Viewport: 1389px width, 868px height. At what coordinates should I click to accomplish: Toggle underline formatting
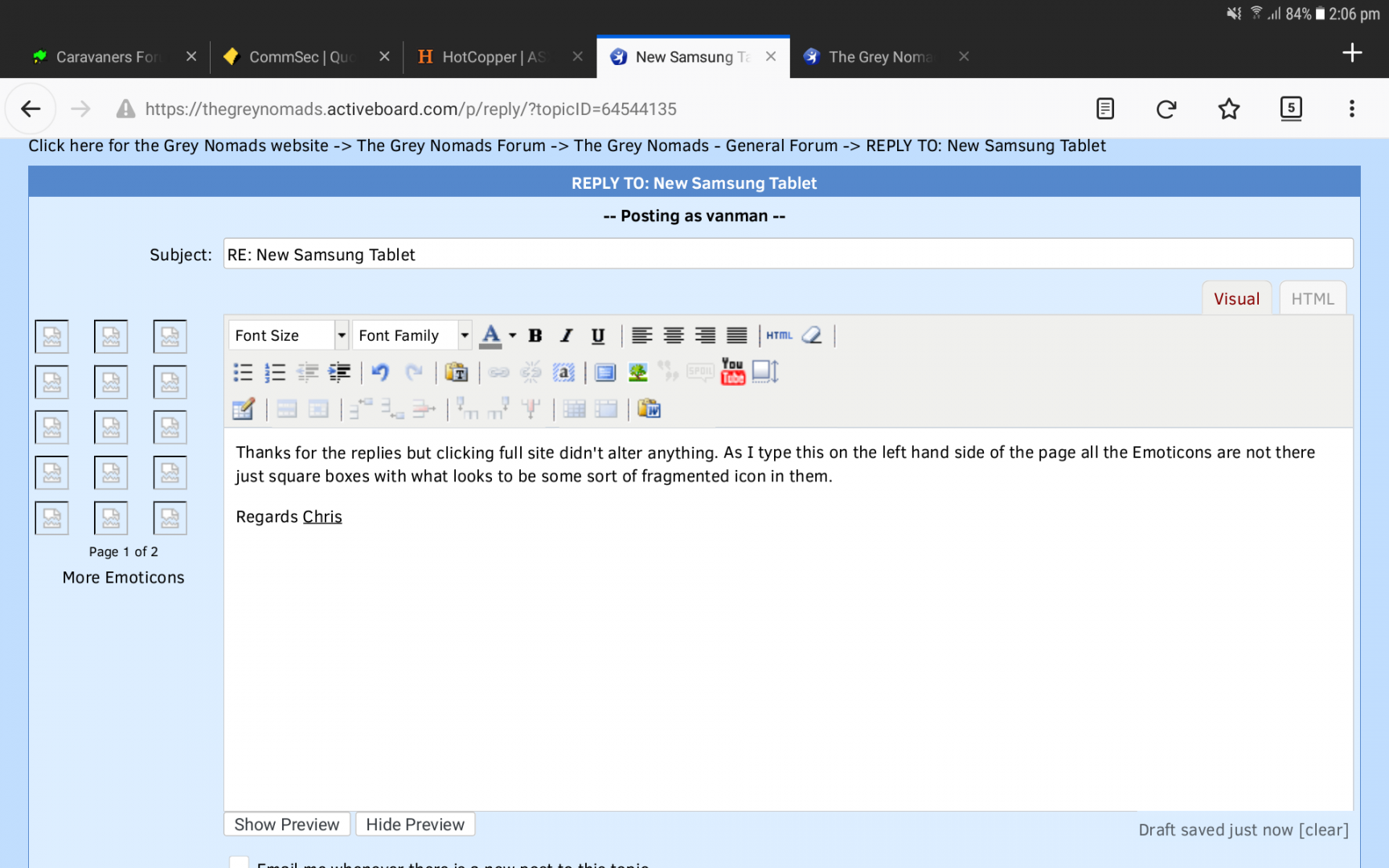pos(597,335)
